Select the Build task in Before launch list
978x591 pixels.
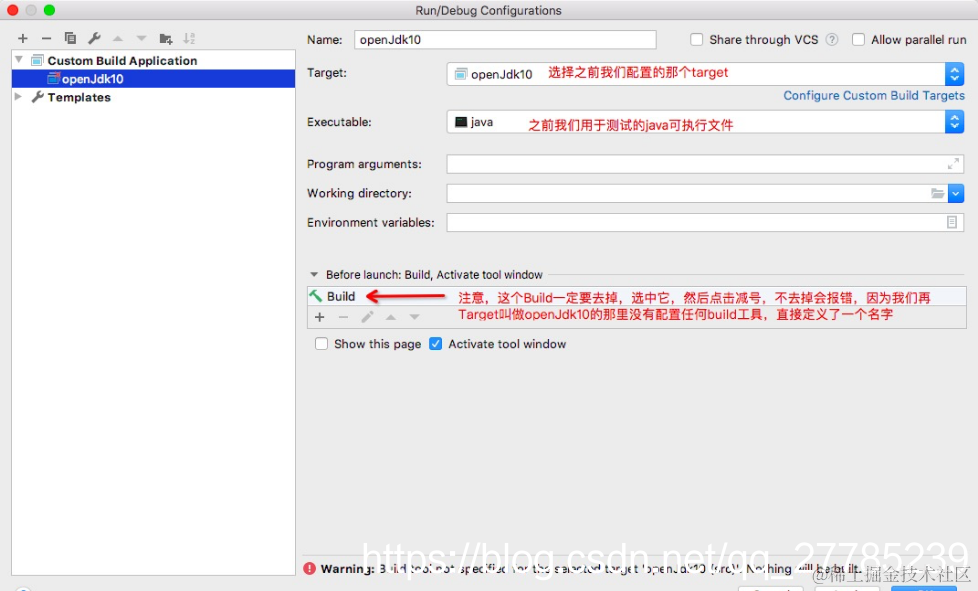(636, 296)
